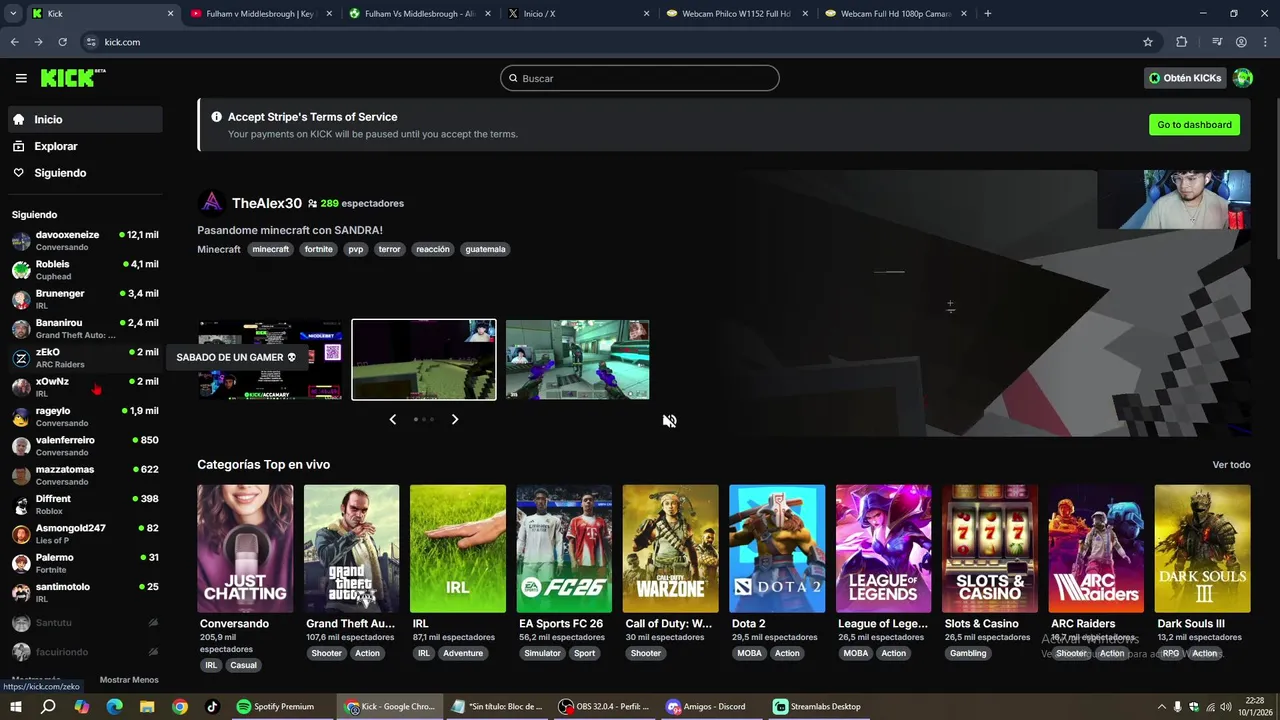Image resolution: width=1280 pixels, height=720 pixels.
Task: Click the Buscar search field
Action: 640,78
